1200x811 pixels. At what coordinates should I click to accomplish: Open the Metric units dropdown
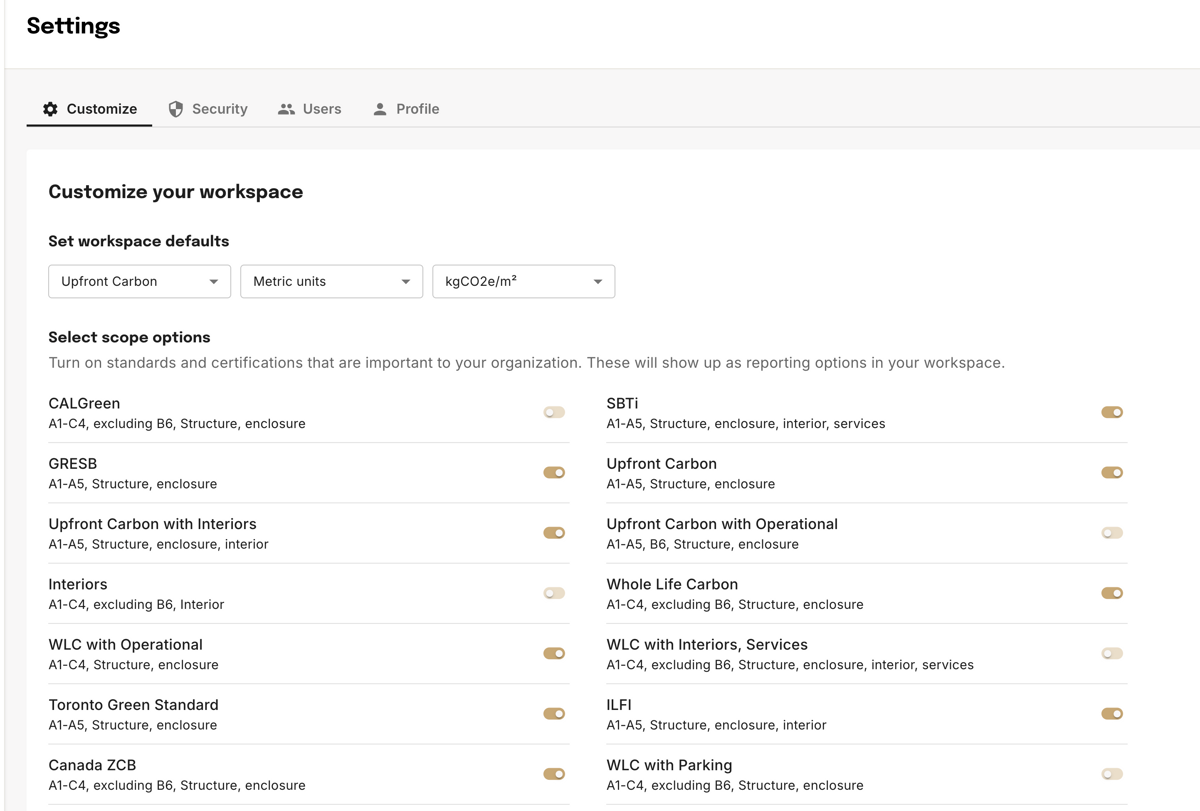click(332, 281)
